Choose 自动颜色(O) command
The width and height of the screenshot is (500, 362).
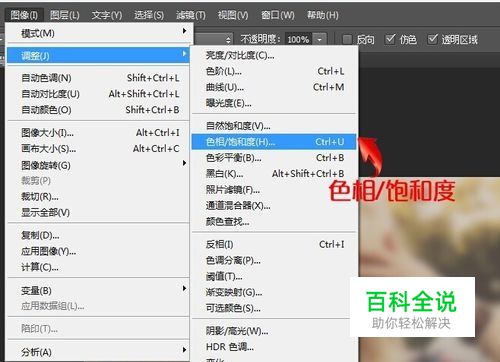(x=98, y=110)
